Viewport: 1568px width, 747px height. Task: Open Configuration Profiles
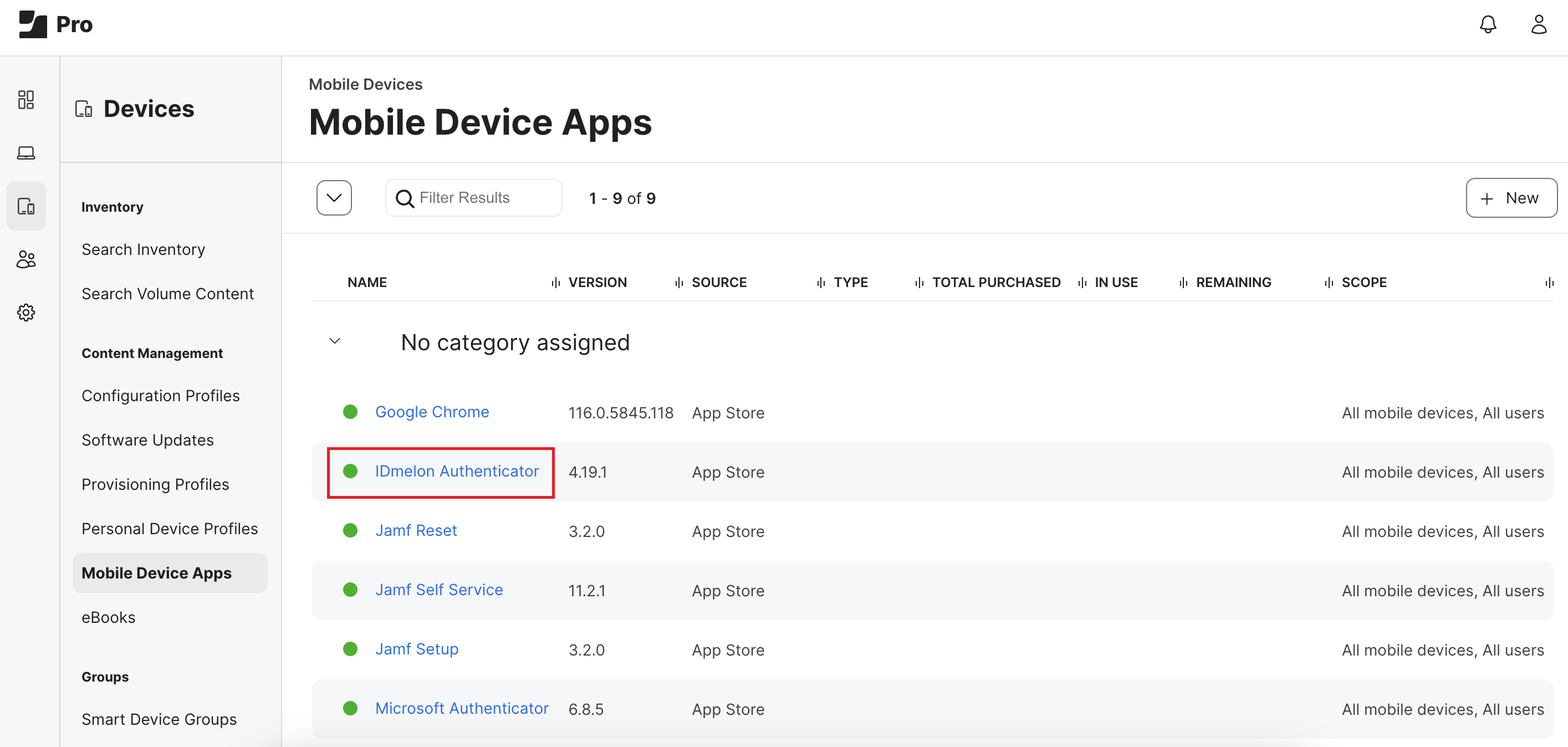161,396
